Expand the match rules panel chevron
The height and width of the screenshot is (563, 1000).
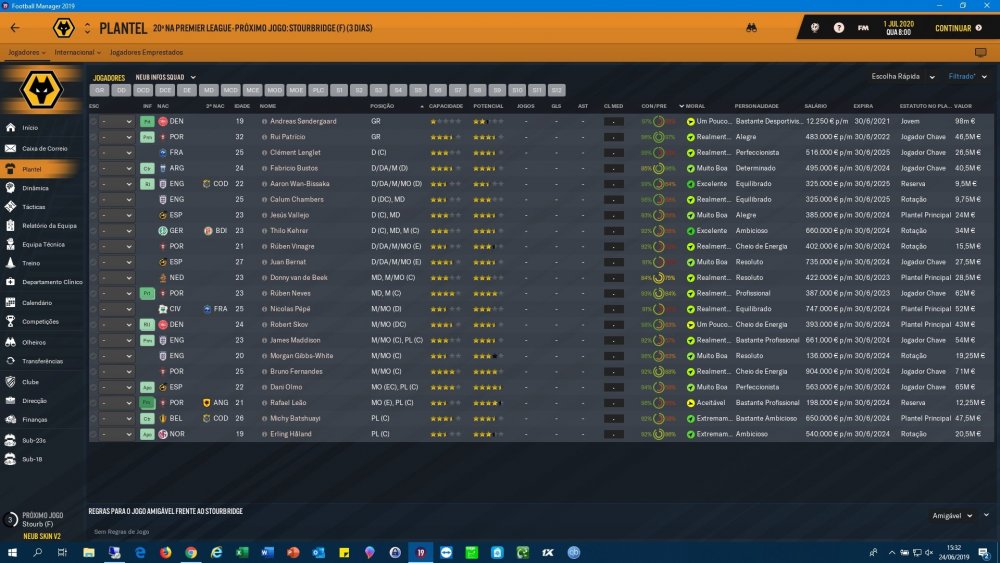987,515
